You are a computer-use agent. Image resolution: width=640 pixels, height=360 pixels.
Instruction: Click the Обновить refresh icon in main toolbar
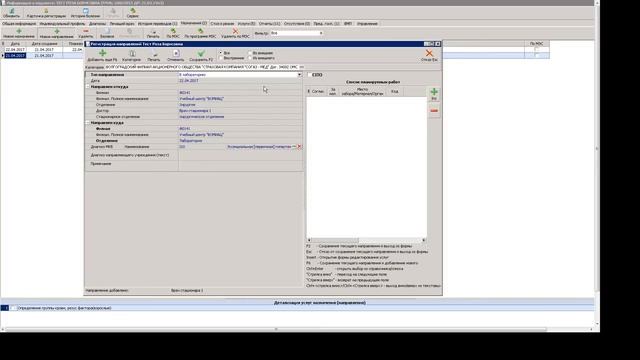11,13
